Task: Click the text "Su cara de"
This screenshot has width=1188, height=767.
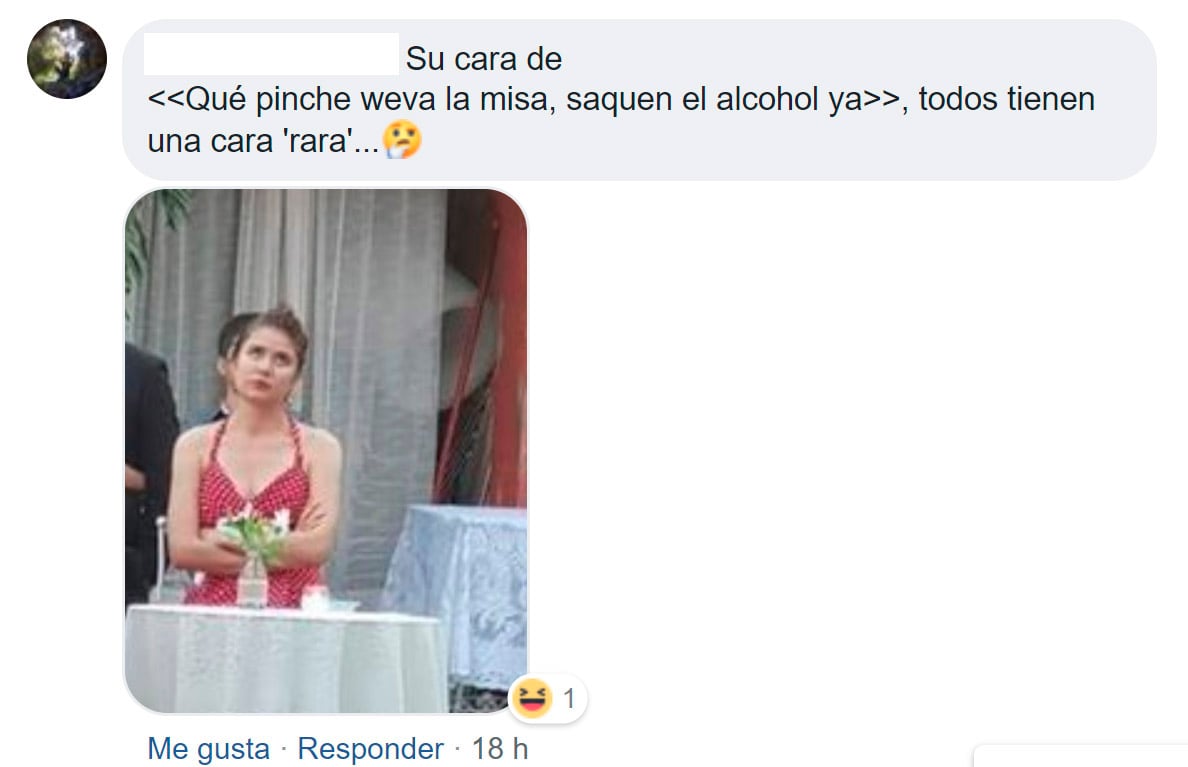Action: [483, 59]
